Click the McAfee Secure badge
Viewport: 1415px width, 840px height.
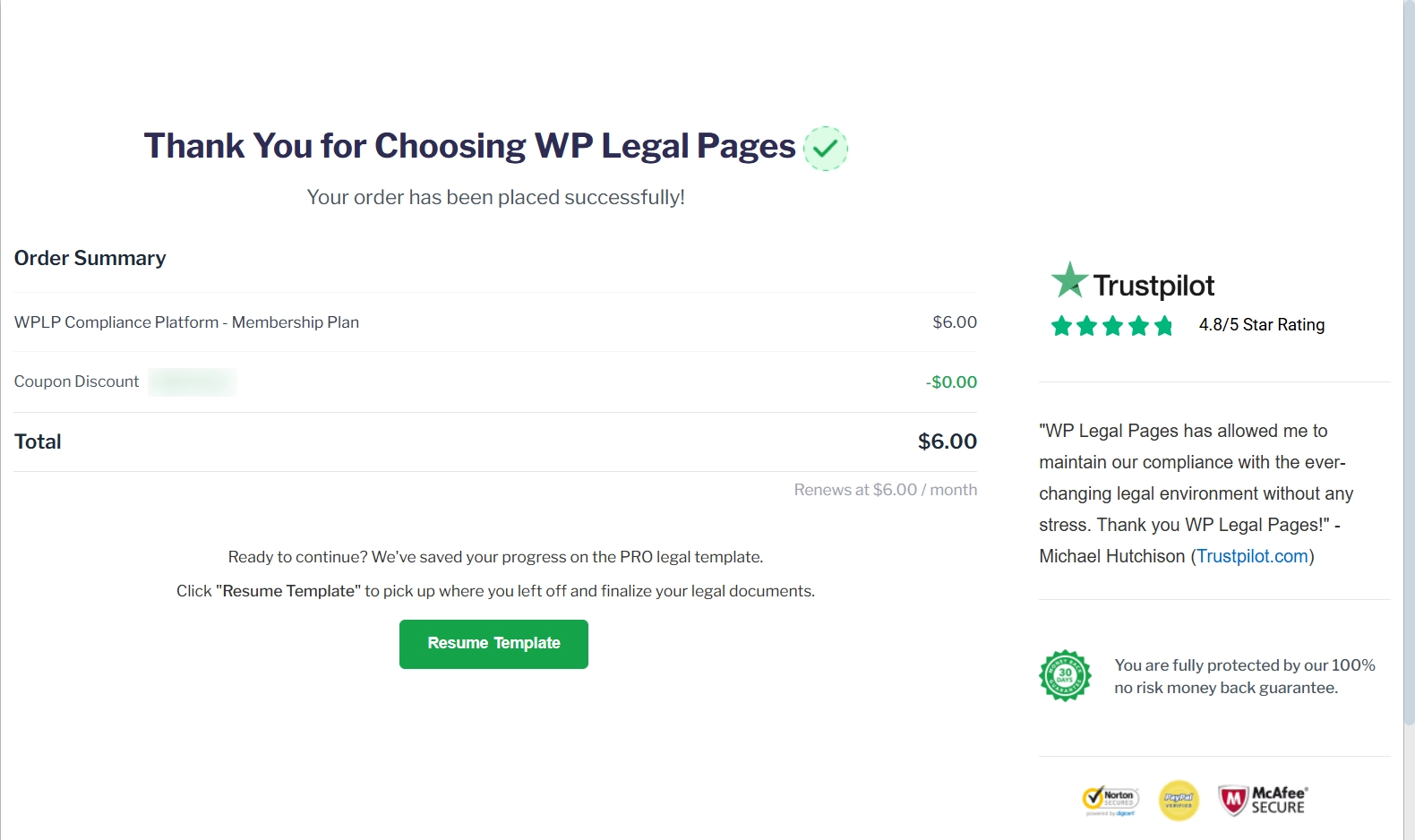(x=1263, y=800)
